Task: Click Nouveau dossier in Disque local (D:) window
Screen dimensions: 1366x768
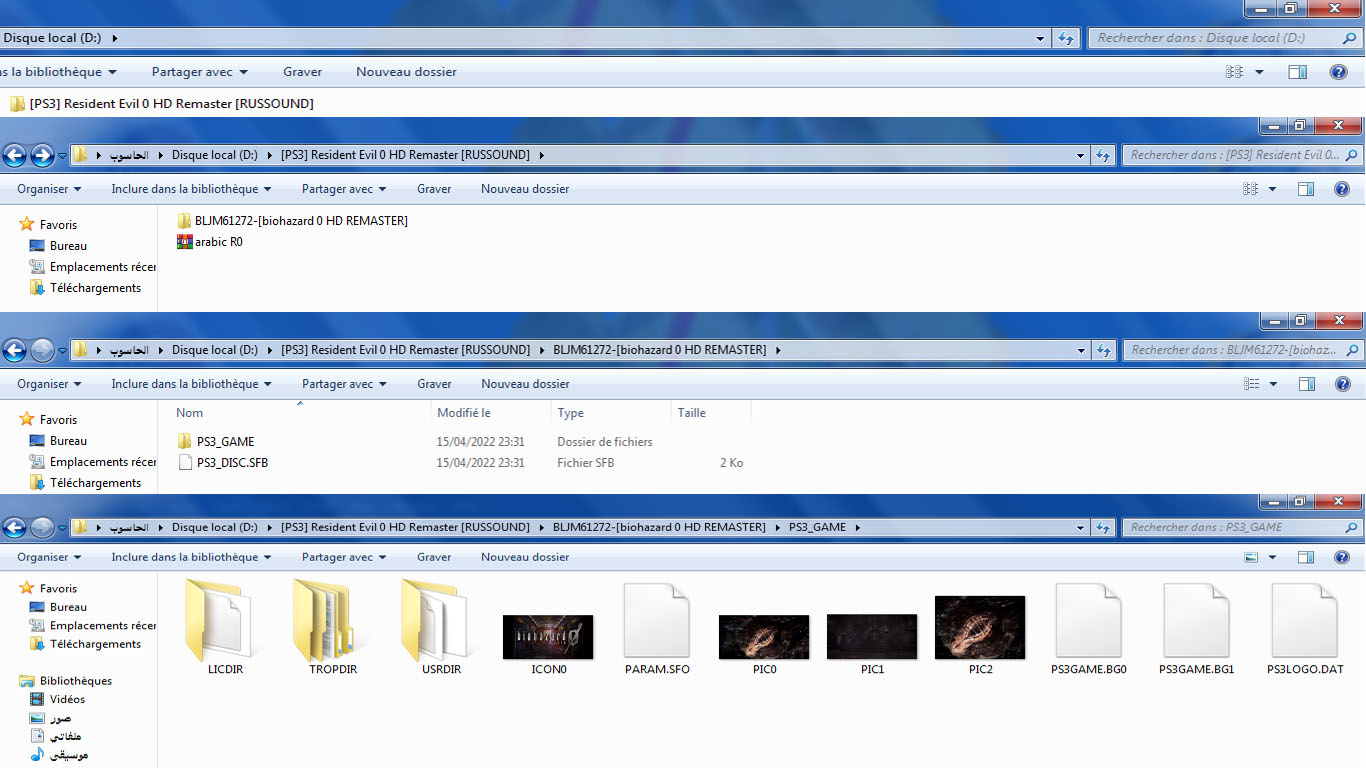Action: point(406,72)
